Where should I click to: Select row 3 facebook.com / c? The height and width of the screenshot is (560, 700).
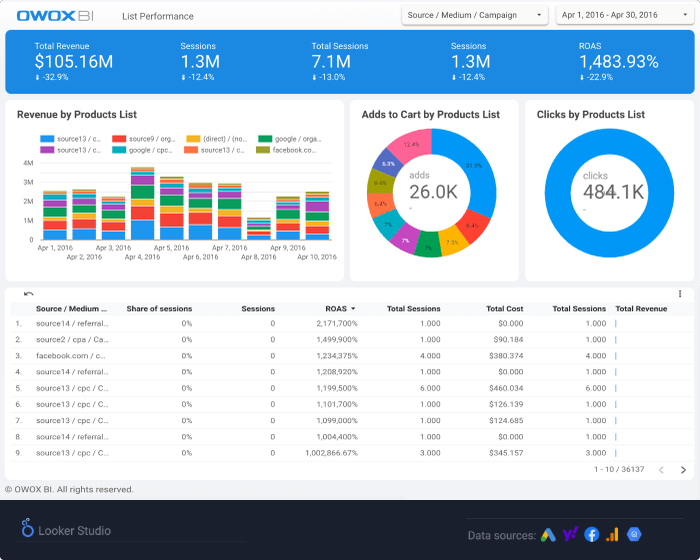pyautogui.click(x=352, y=356)
